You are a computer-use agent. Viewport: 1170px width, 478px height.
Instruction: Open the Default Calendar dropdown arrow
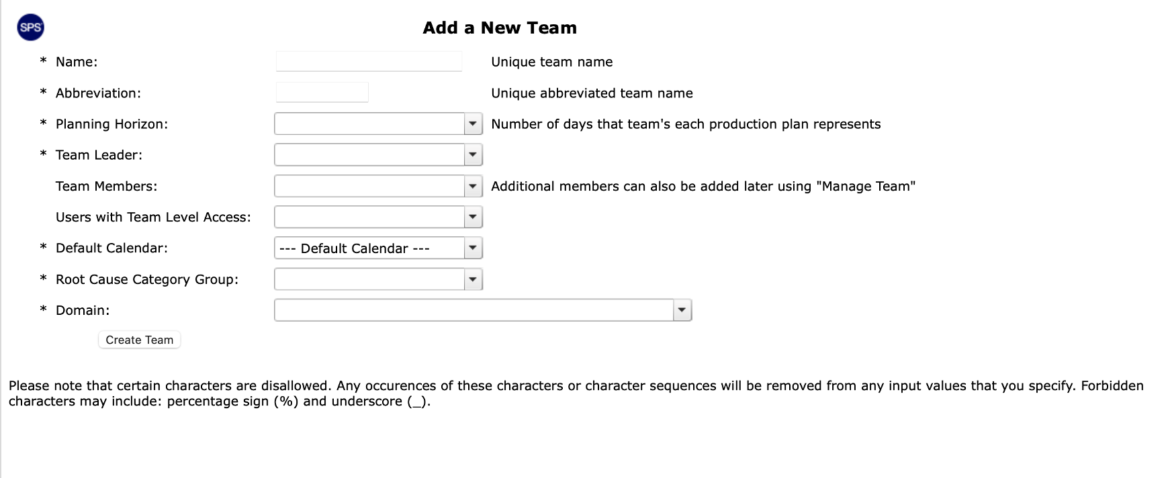pos(473,248)
